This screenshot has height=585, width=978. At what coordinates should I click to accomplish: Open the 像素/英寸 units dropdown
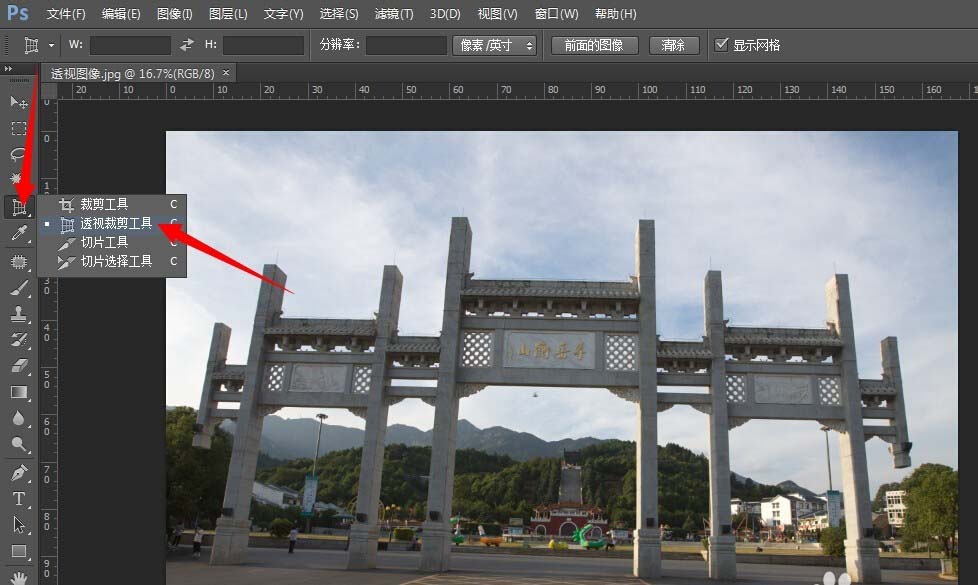point(494,44)
